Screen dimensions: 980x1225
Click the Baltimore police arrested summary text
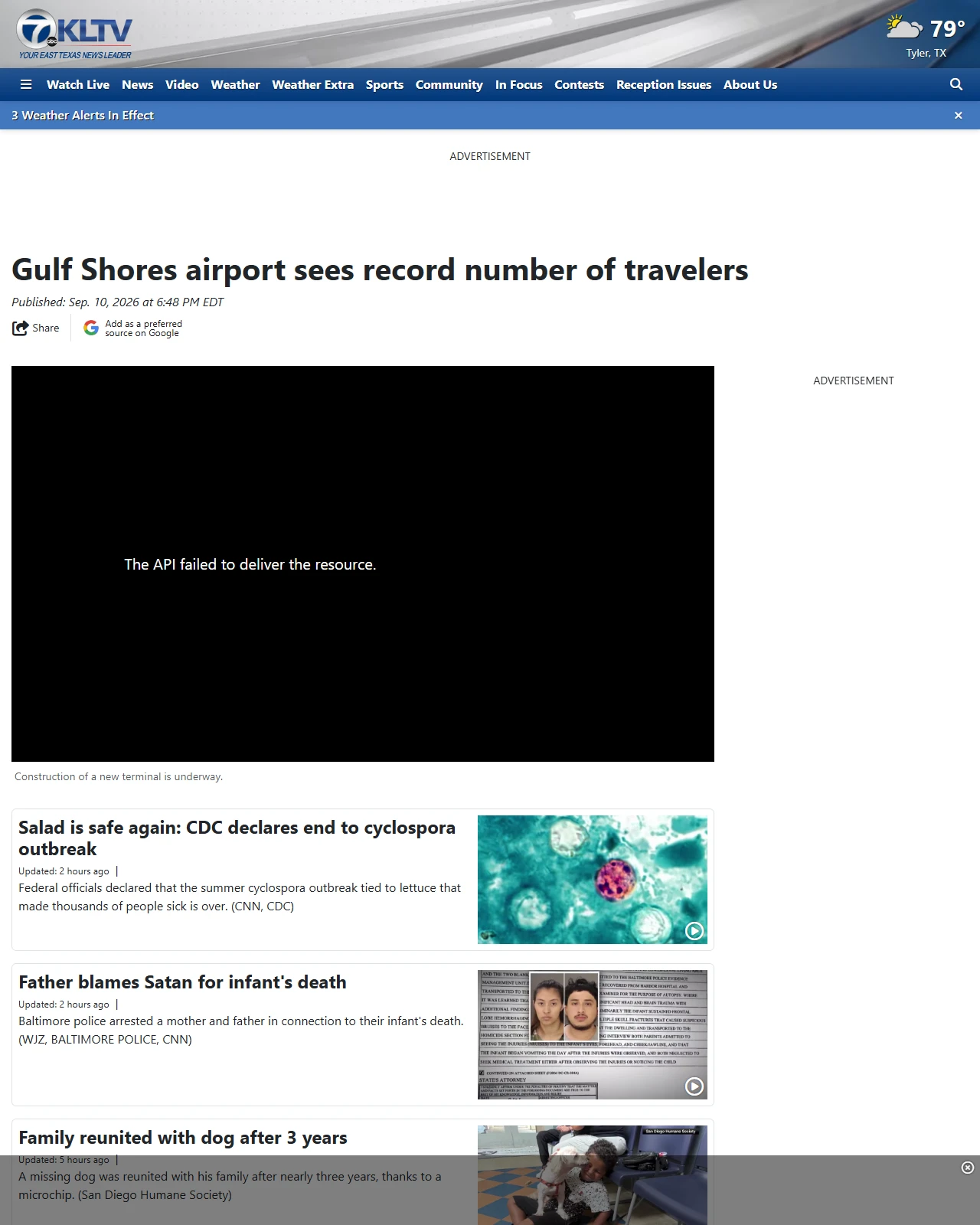[x=241, y=1031]
